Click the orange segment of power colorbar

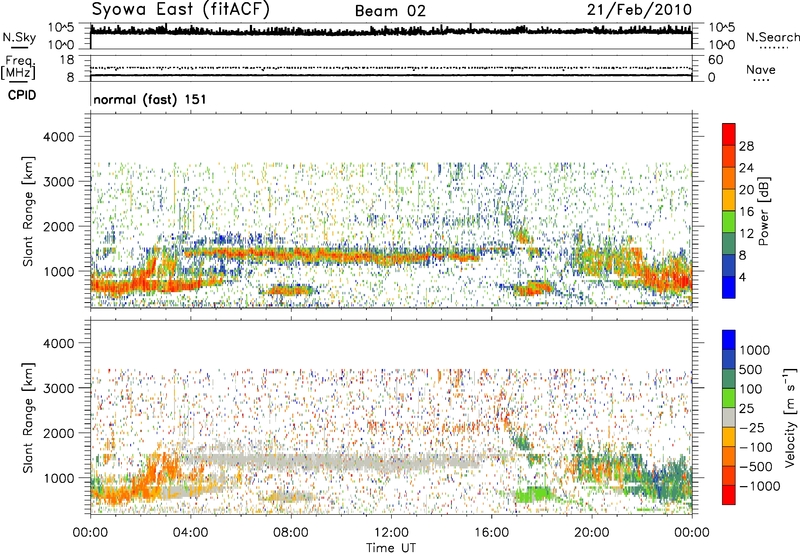(x=729, y=178)
